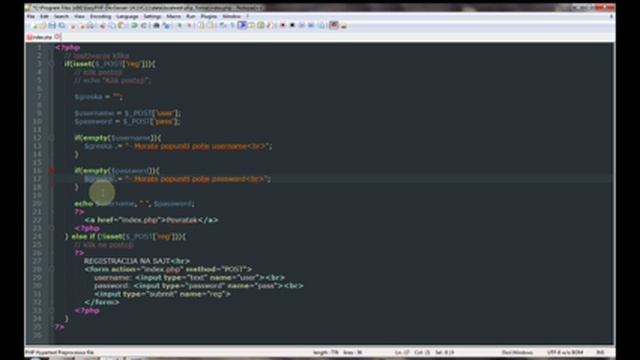This screenshot has width=640, height=360.
Task: Click the Zoom In toolbar icon
Action: (179, 25)
